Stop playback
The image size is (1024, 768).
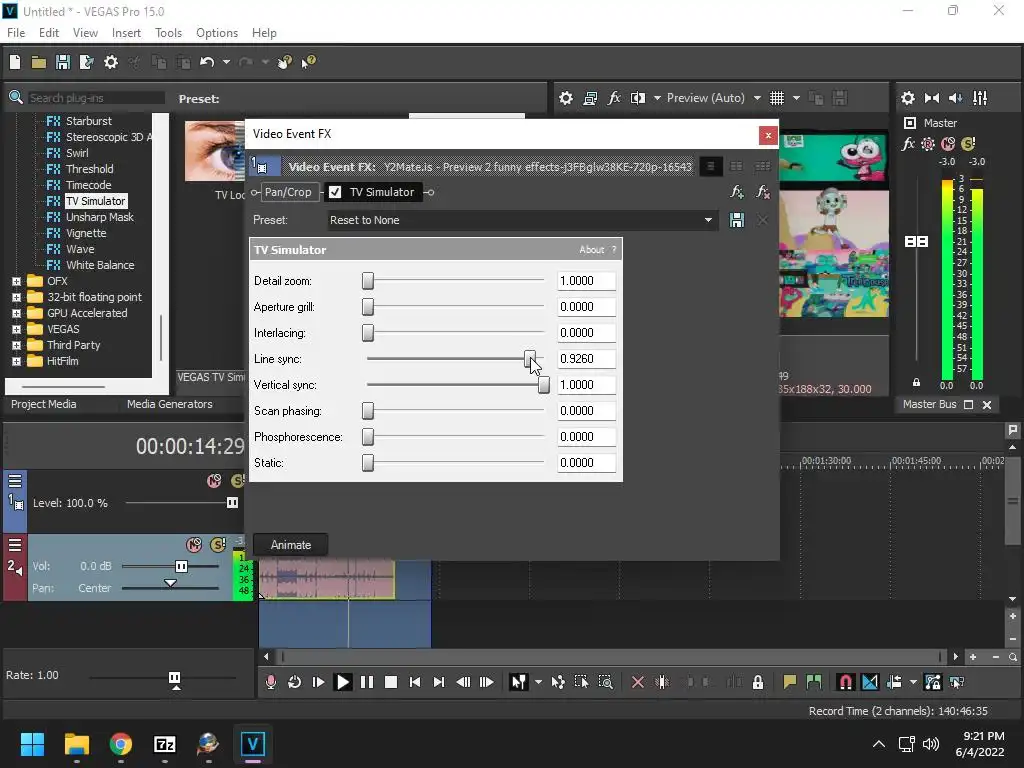pyautogui.click(x=391, y=682)
